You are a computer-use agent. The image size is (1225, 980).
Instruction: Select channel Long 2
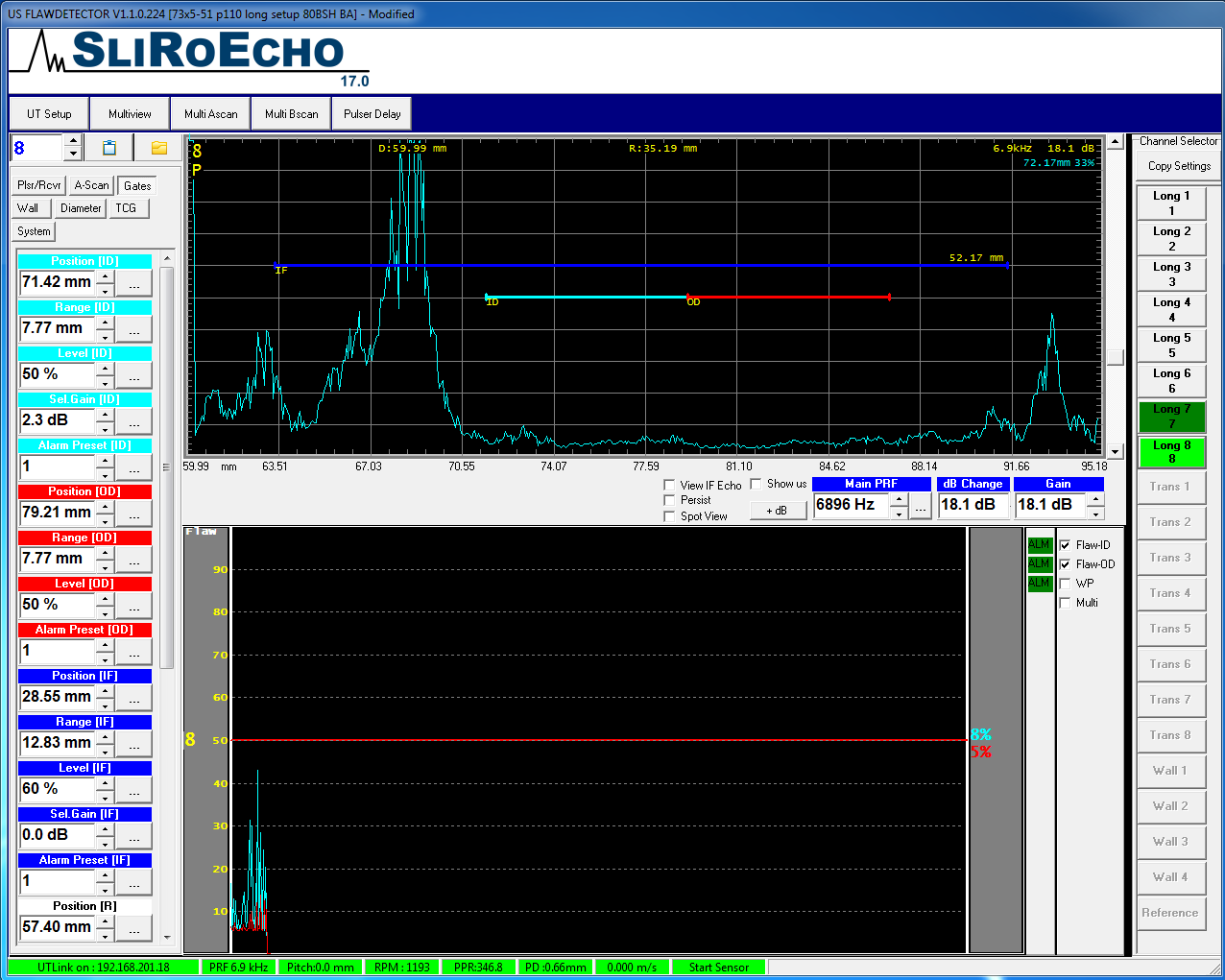coord(1171,238)
